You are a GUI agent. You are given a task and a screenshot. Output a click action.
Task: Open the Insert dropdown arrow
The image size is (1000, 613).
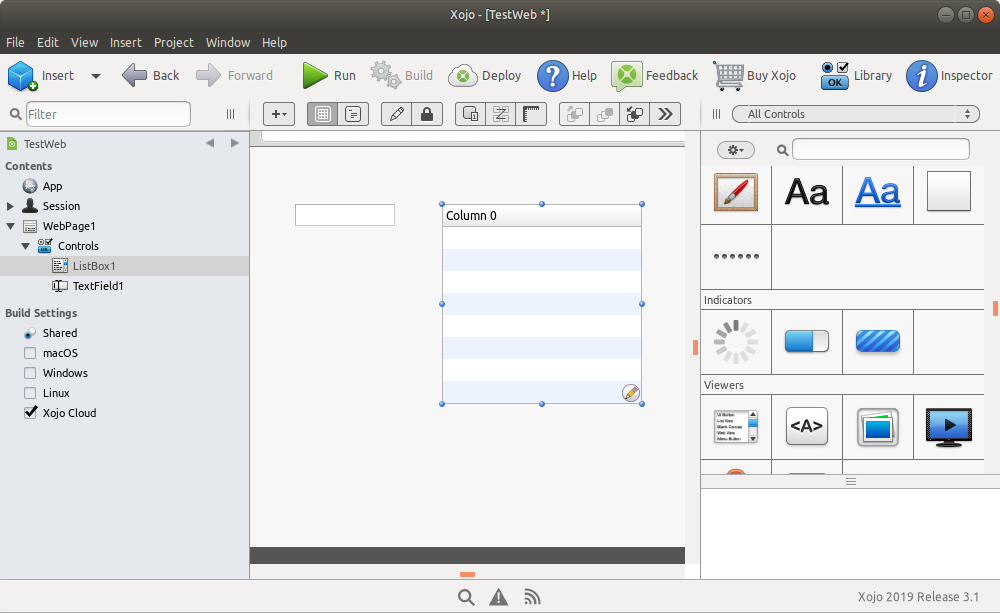[96, 76]
